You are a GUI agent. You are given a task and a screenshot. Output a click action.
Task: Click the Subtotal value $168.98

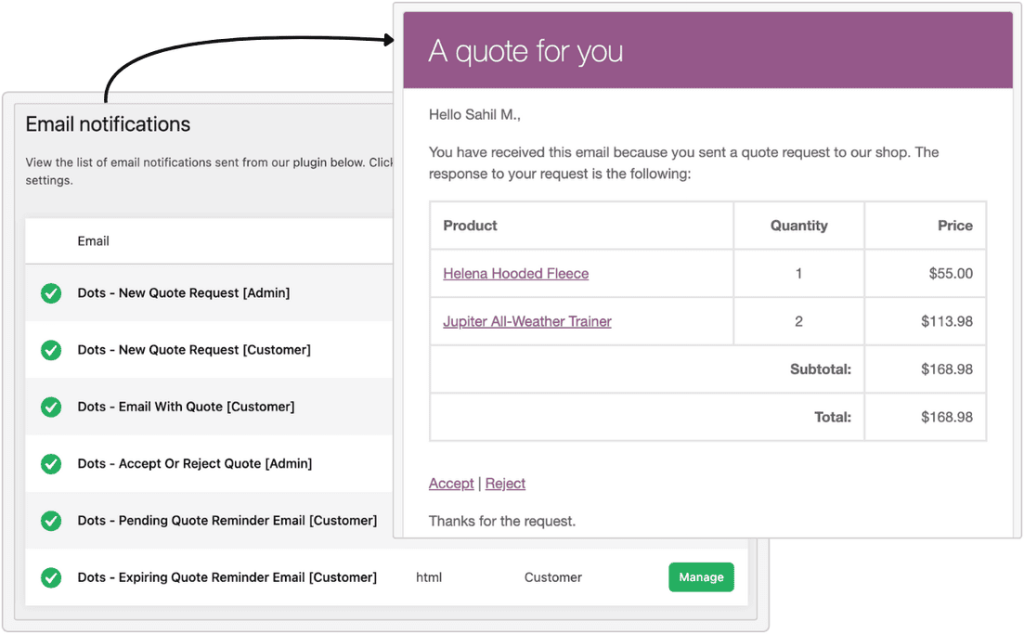[x=947, y=370]
